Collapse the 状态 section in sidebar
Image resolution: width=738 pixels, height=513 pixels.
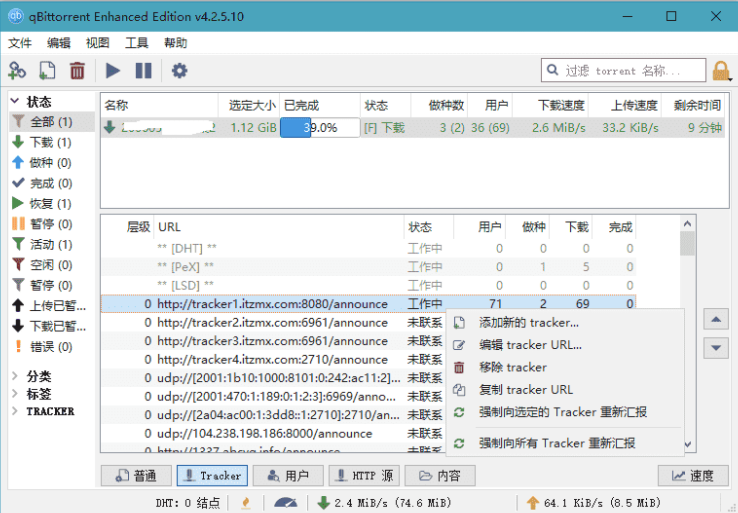tap(15, 101)
